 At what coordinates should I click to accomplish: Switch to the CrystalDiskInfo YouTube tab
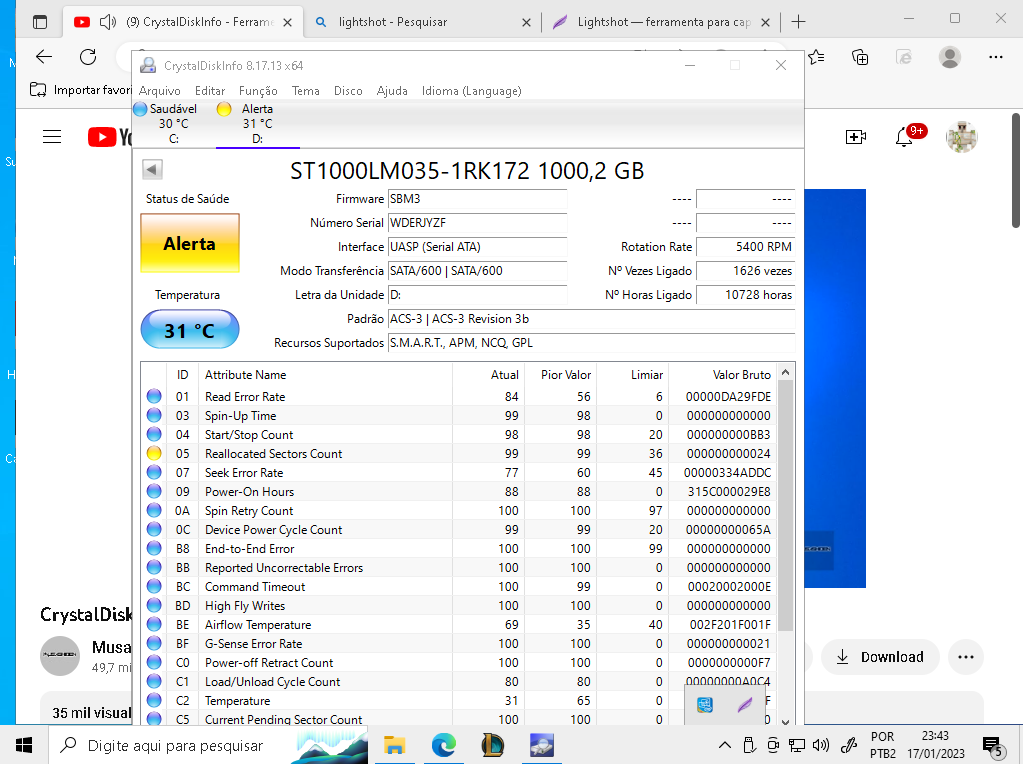(185, 22)
